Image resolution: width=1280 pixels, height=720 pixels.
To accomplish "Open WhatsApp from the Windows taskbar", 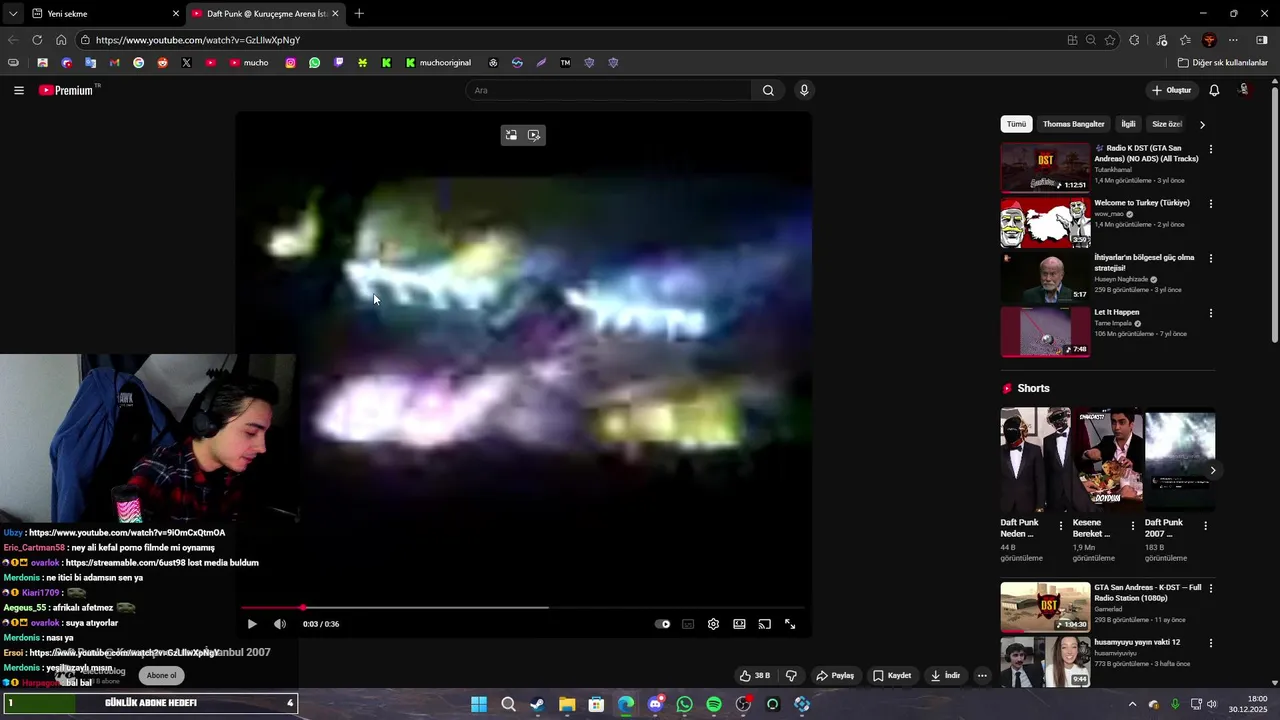I will pyautogui.click(x=684, y=704).
